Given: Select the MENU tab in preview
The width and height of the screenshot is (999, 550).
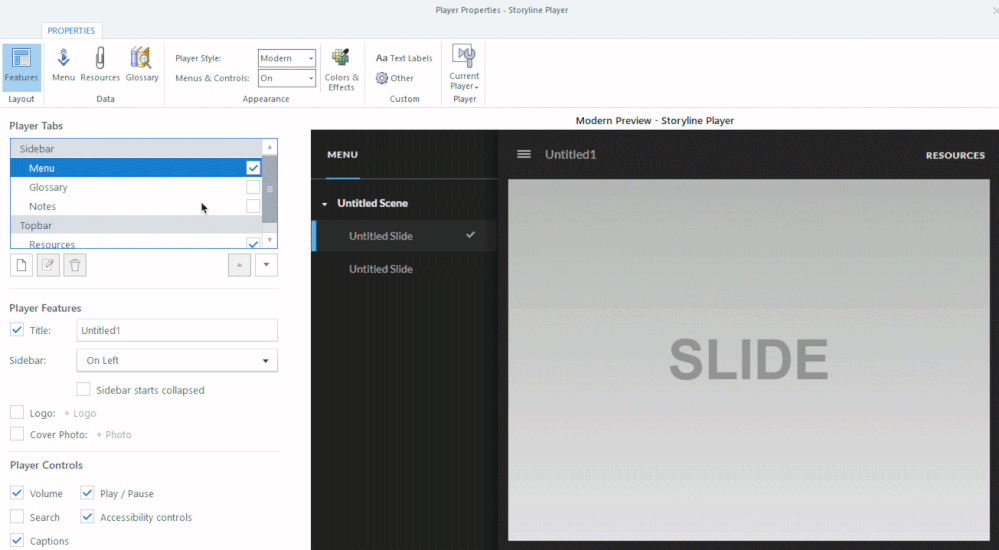Looking at the screenshot, I should (x=342, y=154).
